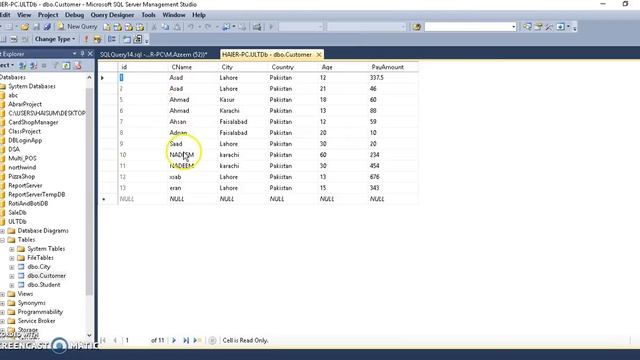The height and width of the screenshot is (360, 640).
Task: Expand the dbo.Student table node
Action: 12,285
